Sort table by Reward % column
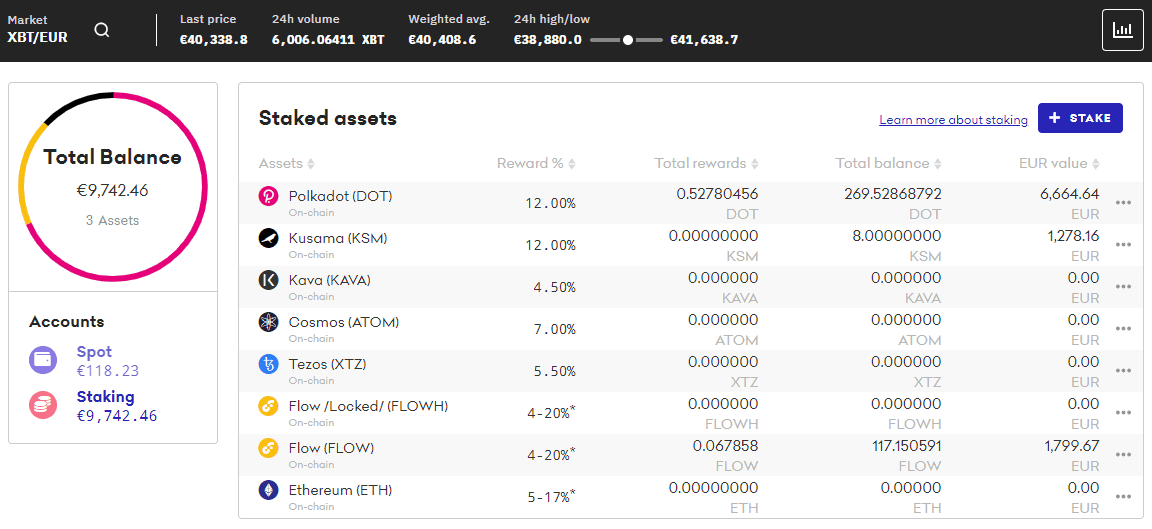The height and width of the screenshot is (529, 1152). (x=536, y=163)
